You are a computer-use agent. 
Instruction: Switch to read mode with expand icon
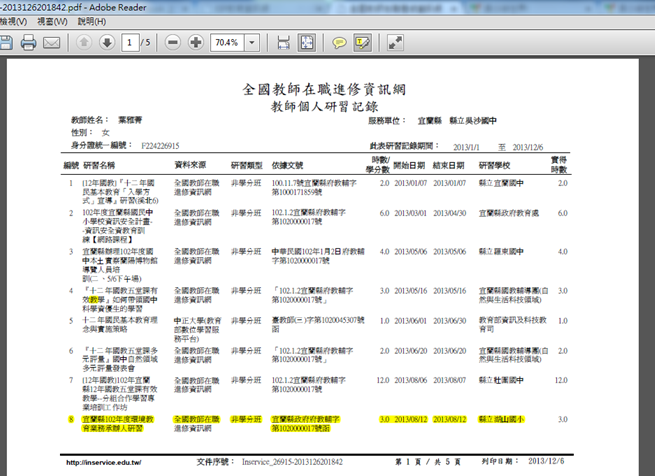(x=395, y=43)
